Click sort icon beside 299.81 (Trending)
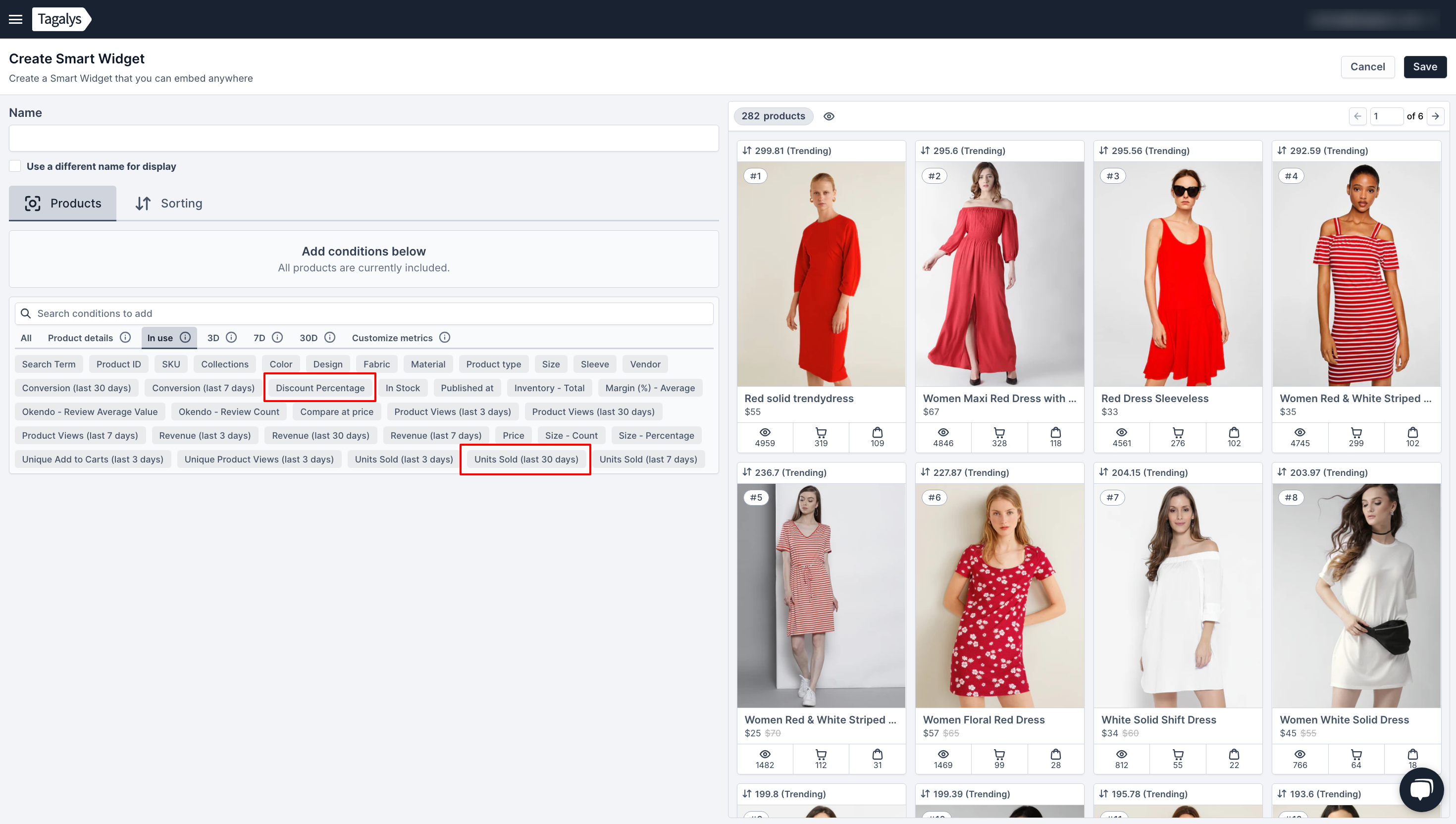This screenshot has width=1456, height=824. (x=747, y=151)
